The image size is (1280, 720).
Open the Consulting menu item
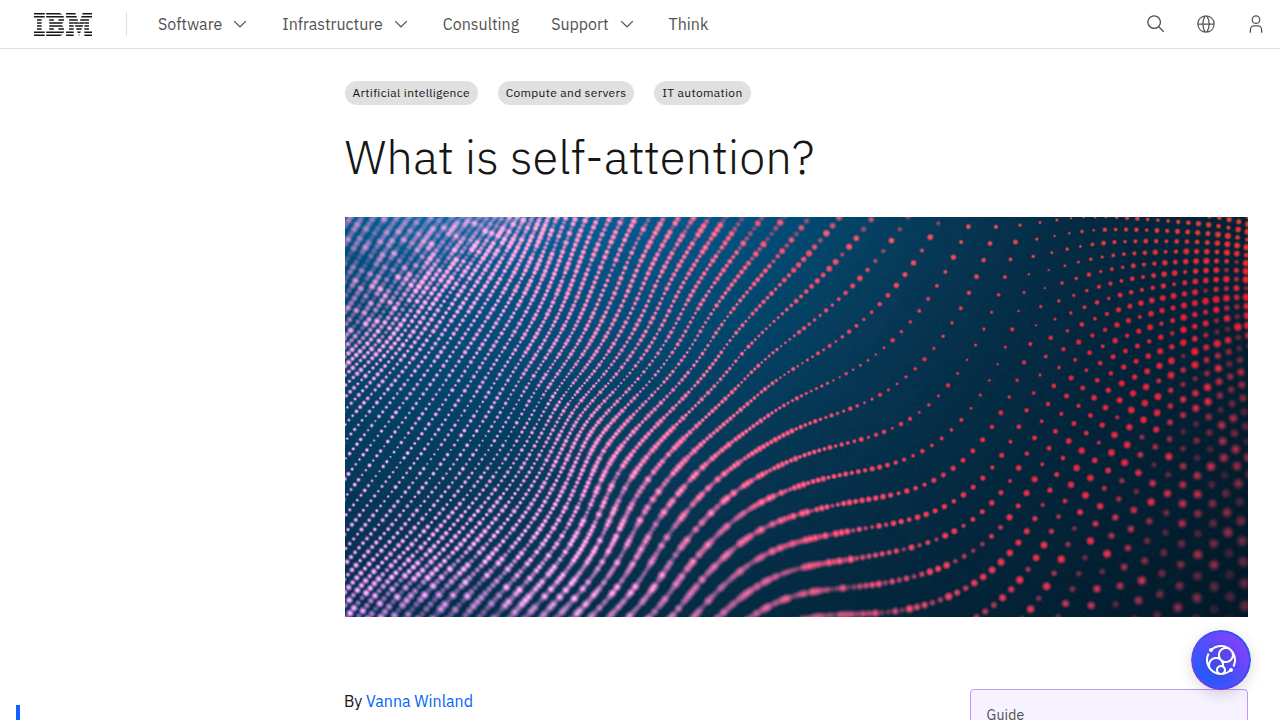[481, 24]
